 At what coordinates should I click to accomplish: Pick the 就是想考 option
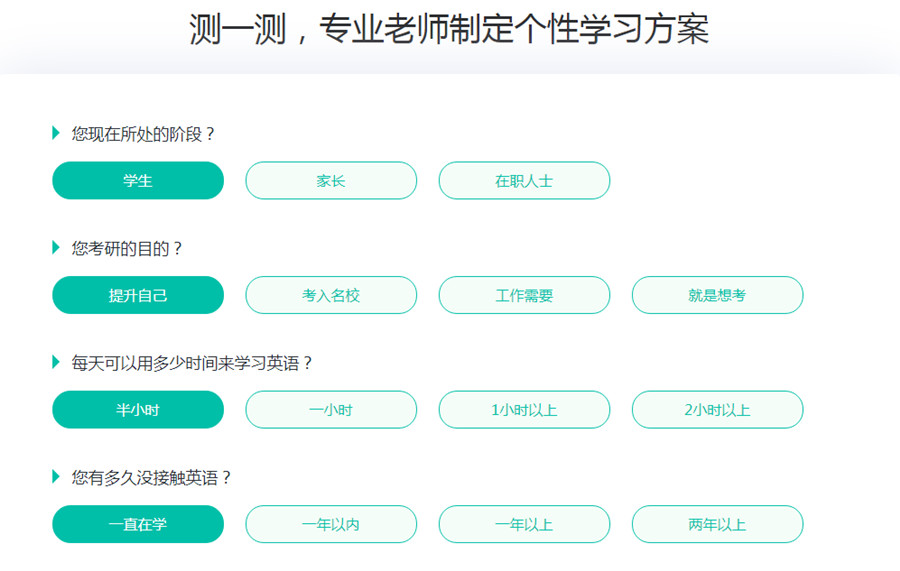point(717,295)
